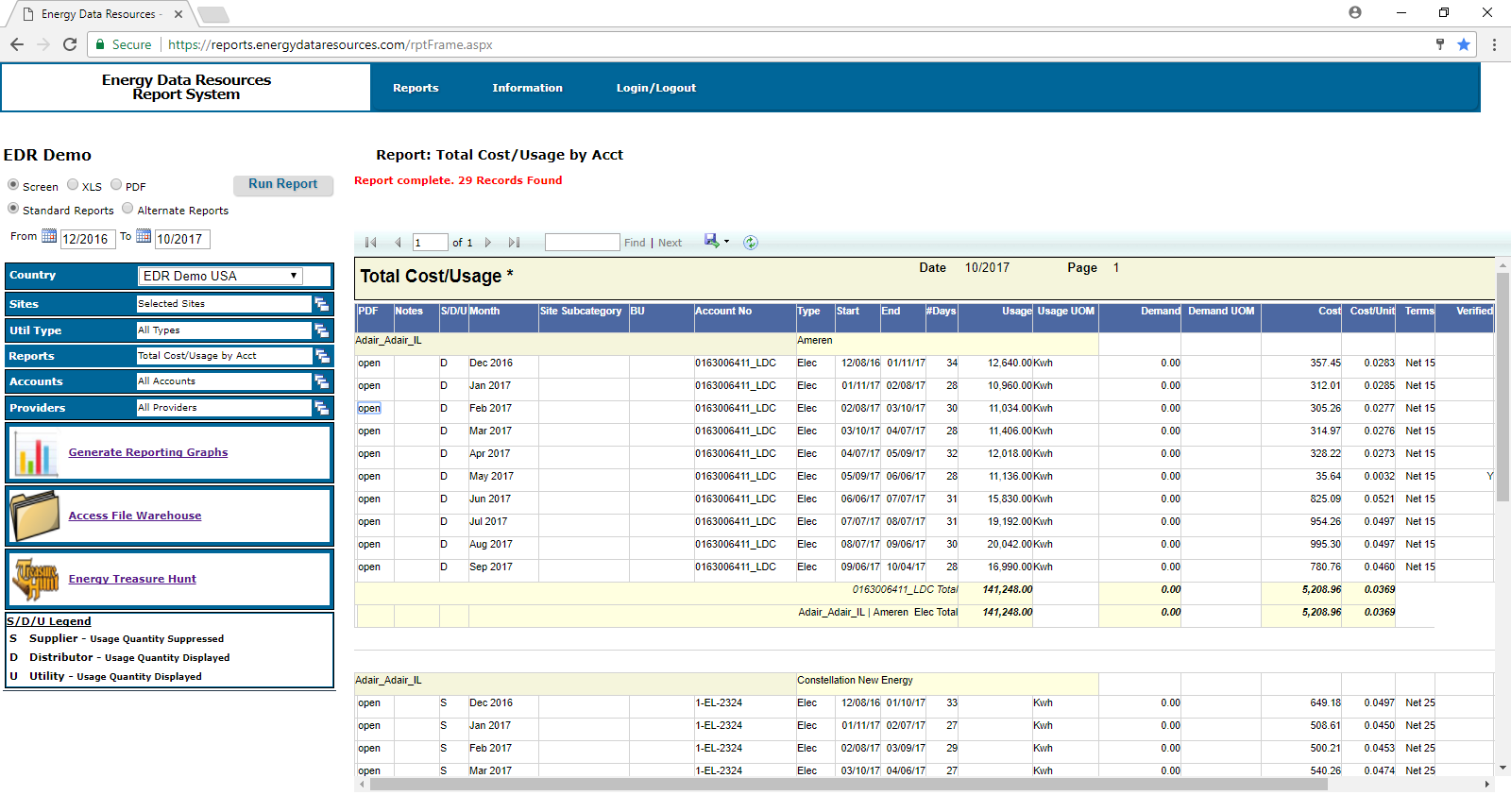The image size is (1511, 812).
Task: Jump to last report page icon
Action: click(x=514, y=243)
